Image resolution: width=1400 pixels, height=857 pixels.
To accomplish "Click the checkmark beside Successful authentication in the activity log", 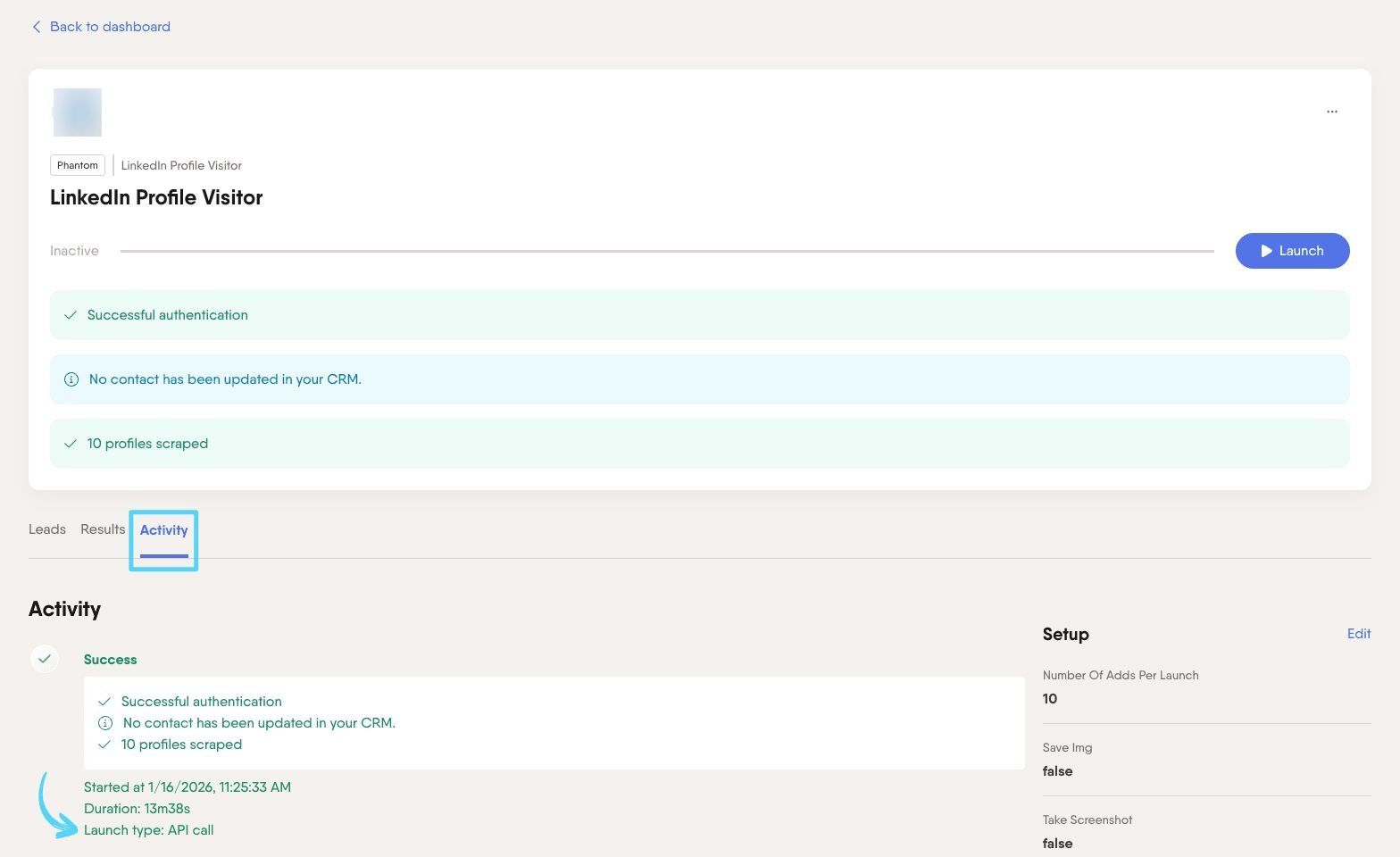I will pyautogui.click(x=104, y=702).
